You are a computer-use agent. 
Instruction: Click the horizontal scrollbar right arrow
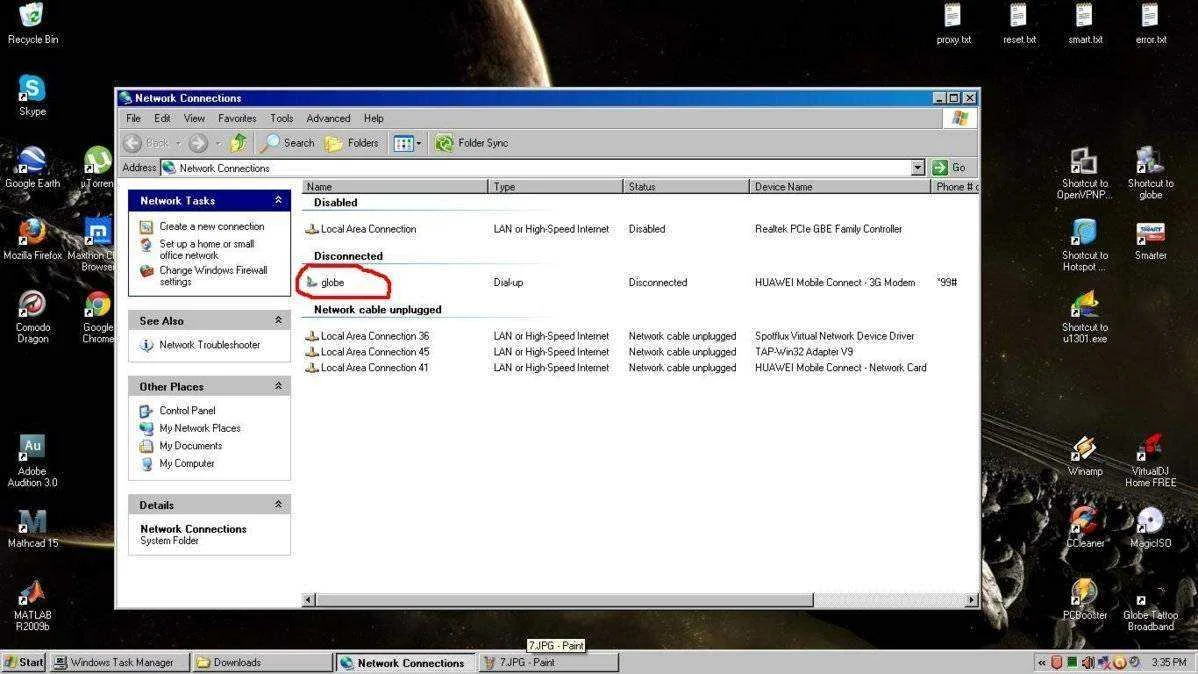[x=971, y=600]
